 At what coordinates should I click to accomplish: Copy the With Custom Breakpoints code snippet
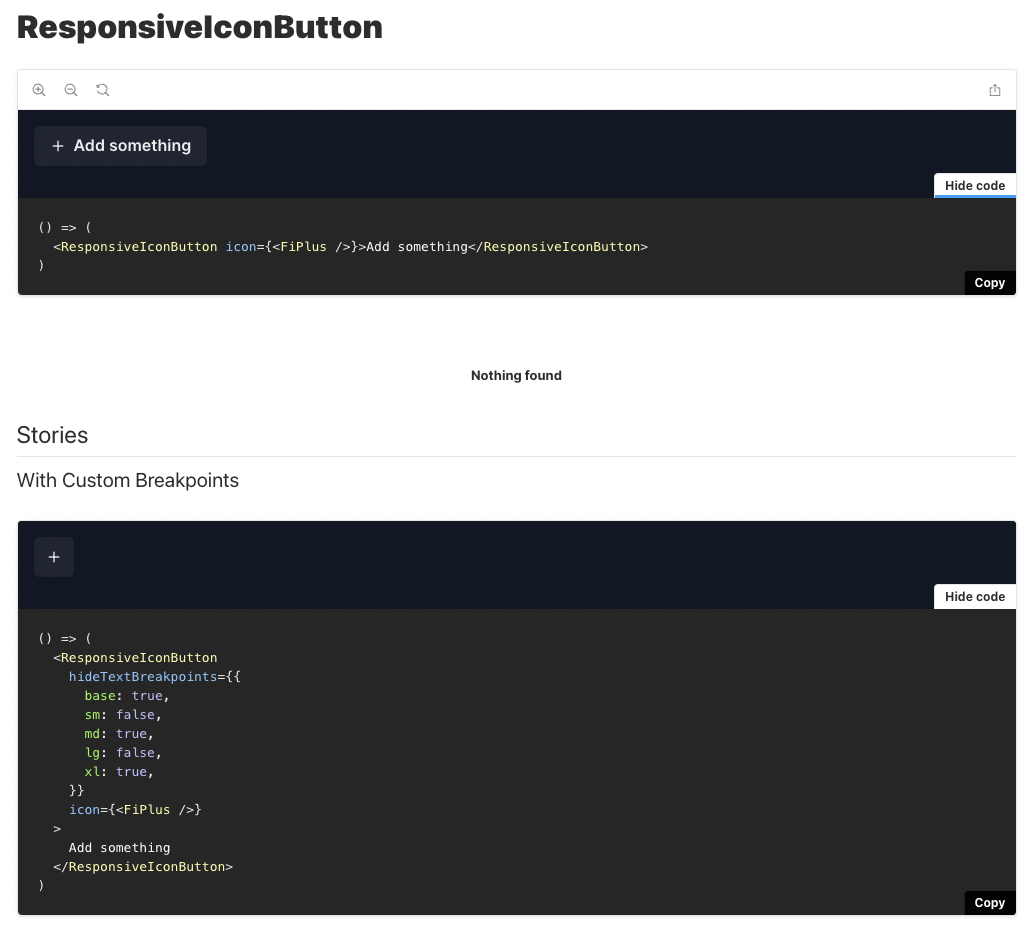[x=989, y=902]
